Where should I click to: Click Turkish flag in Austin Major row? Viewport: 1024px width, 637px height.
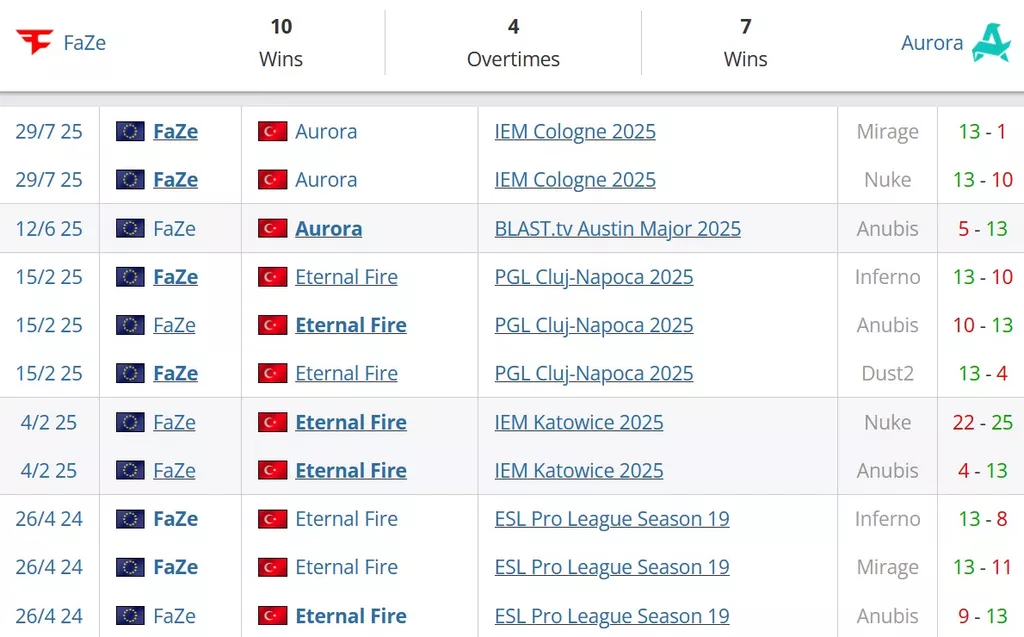coord(272,229)
